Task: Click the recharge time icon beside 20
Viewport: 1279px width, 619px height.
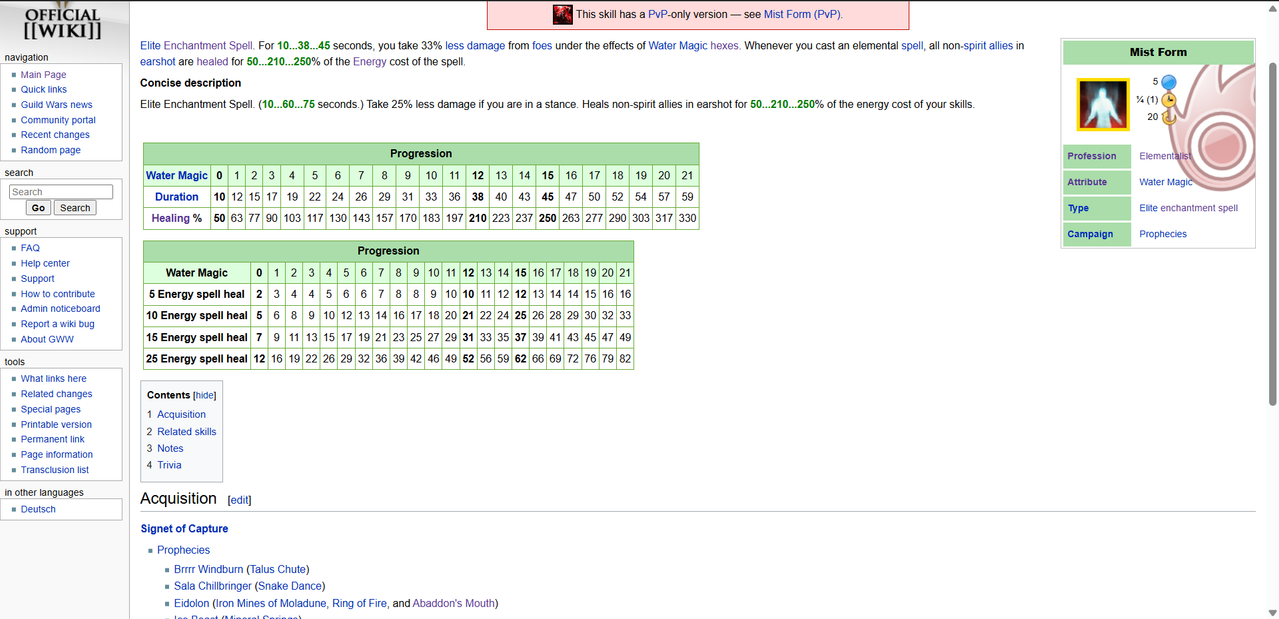Action: (x=1168, y=117)
